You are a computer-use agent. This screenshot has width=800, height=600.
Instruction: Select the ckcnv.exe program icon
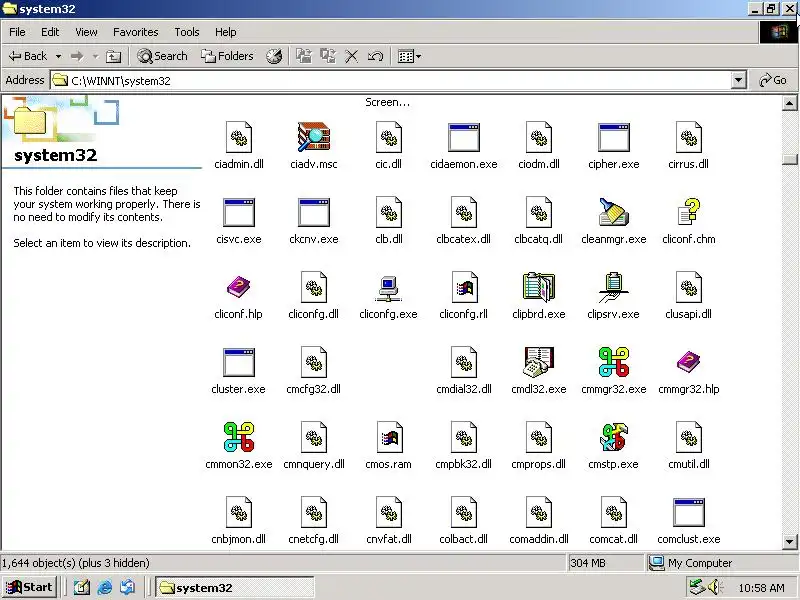(314, 212)
